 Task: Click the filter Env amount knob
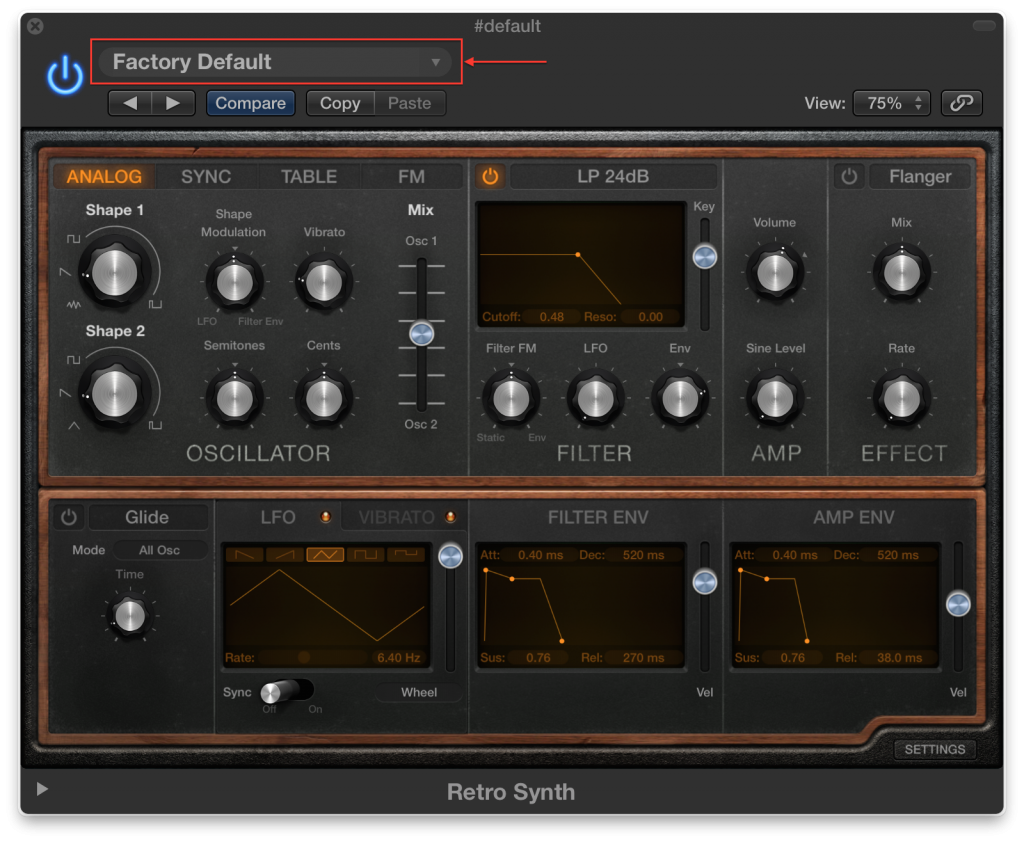pos(680,398)
